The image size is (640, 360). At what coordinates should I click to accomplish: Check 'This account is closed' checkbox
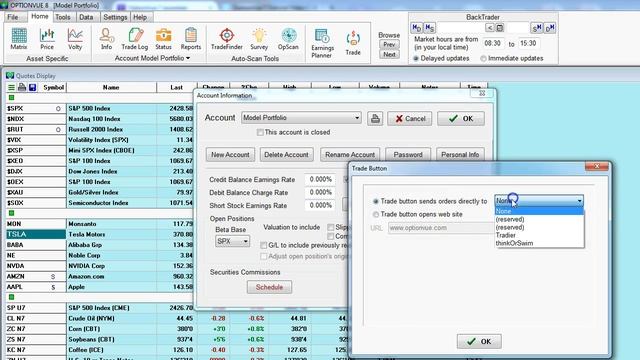coord(260,132)
